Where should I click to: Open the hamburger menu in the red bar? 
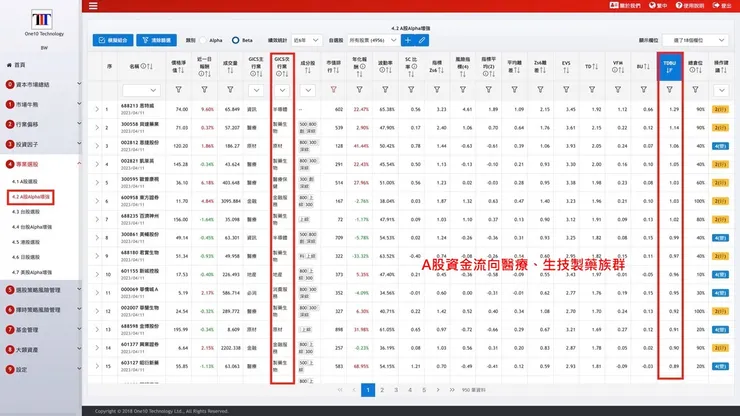click(93, 6)
